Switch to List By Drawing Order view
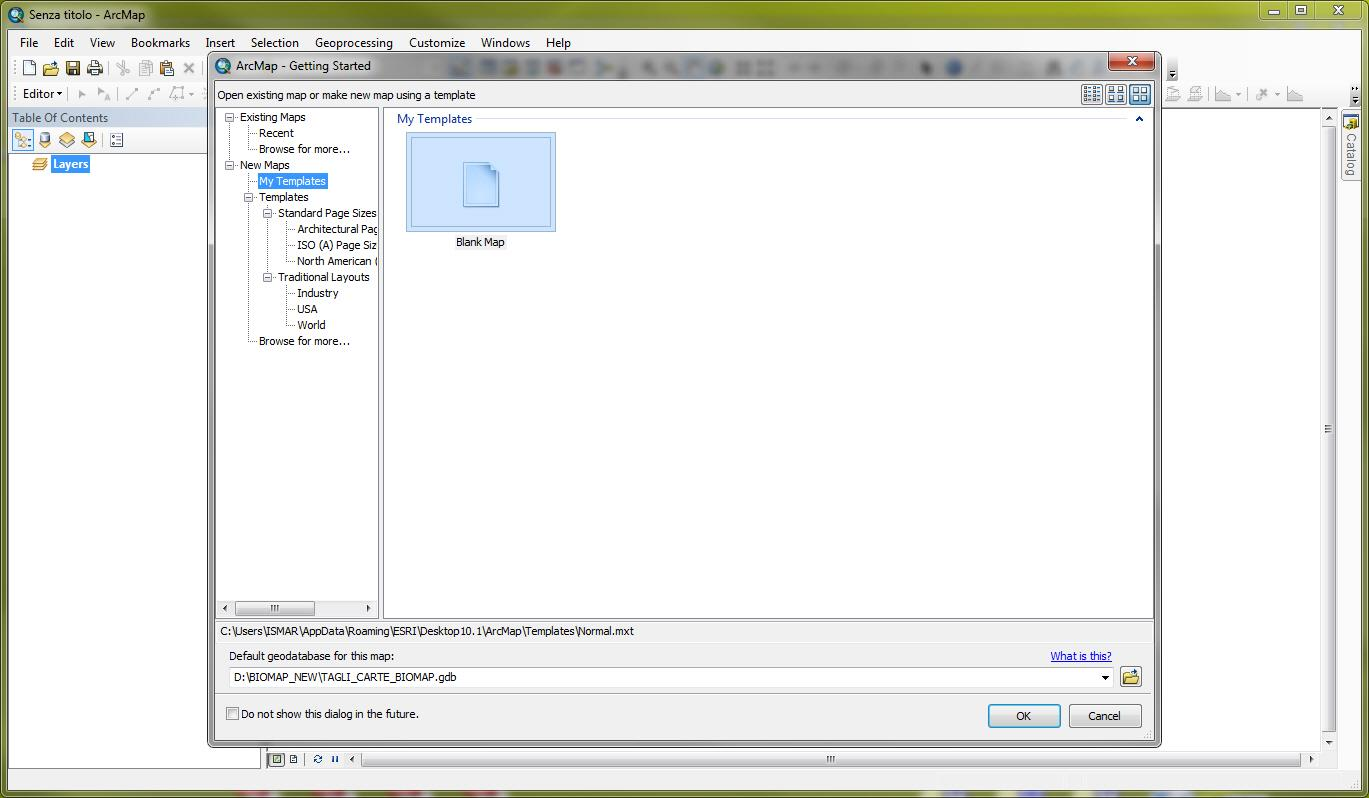The height and width of the screenshot is (798, 1369). [x=23, y=141]
